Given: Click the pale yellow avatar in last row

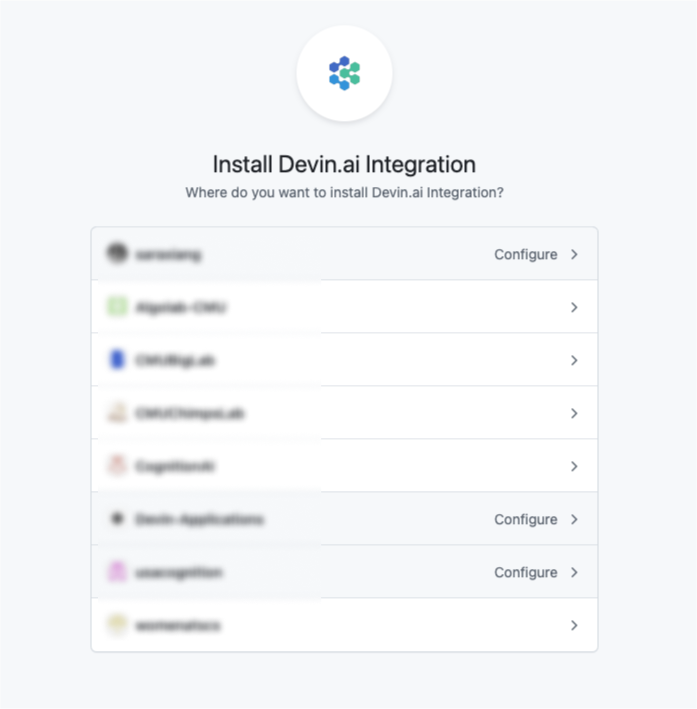Looking at the screenshot, I should click(117, 624).
